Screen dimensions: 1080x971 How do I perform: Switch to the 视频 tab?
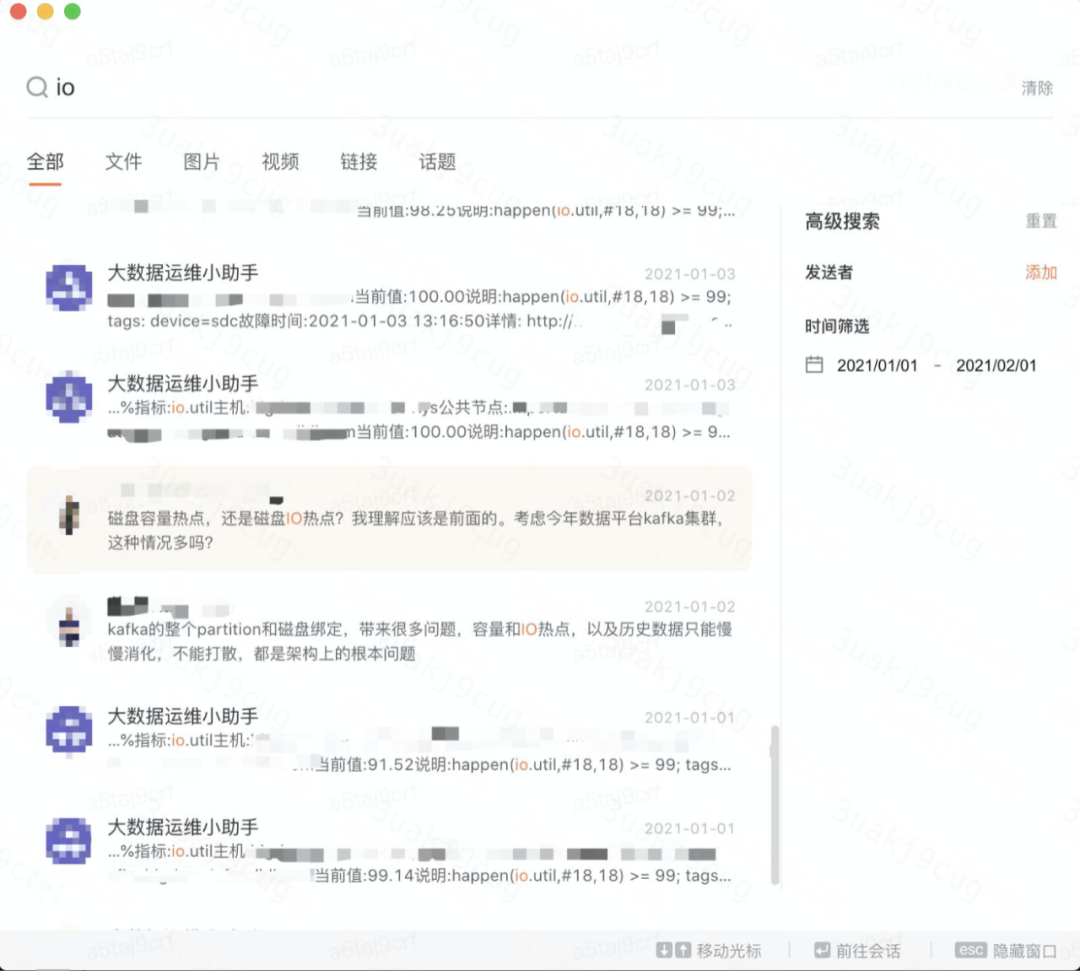tap(280, 162)
